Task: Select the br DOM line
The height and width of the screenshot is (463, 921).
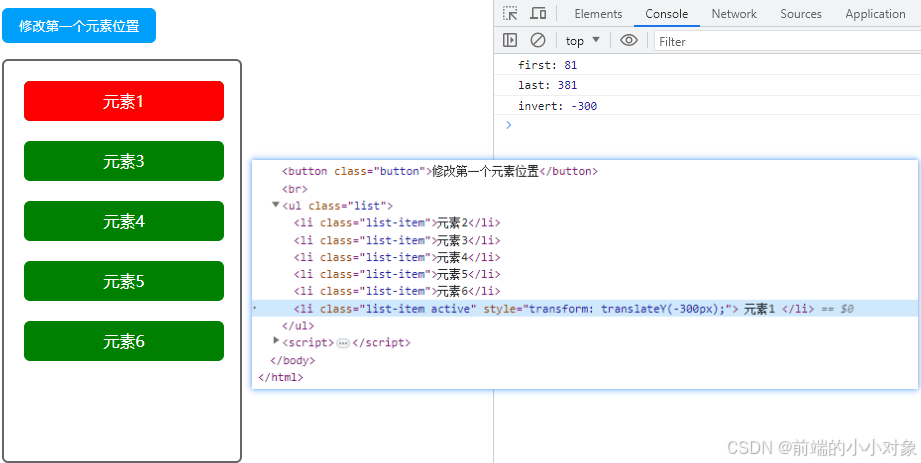Action: [x=295, y=189]
